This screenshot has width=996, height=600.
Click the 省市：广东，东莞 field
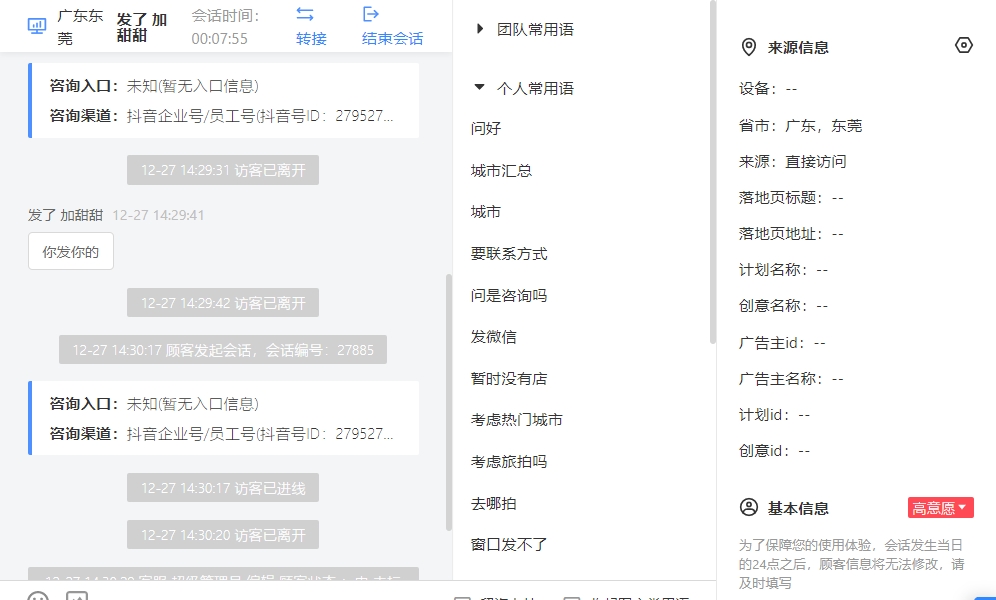[x=800, y=126]
